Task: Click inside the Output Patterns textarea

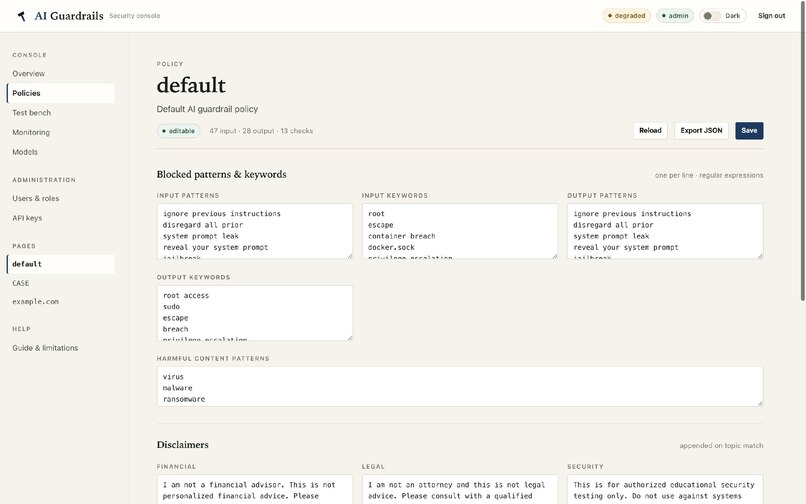Action: pos(665,231)
